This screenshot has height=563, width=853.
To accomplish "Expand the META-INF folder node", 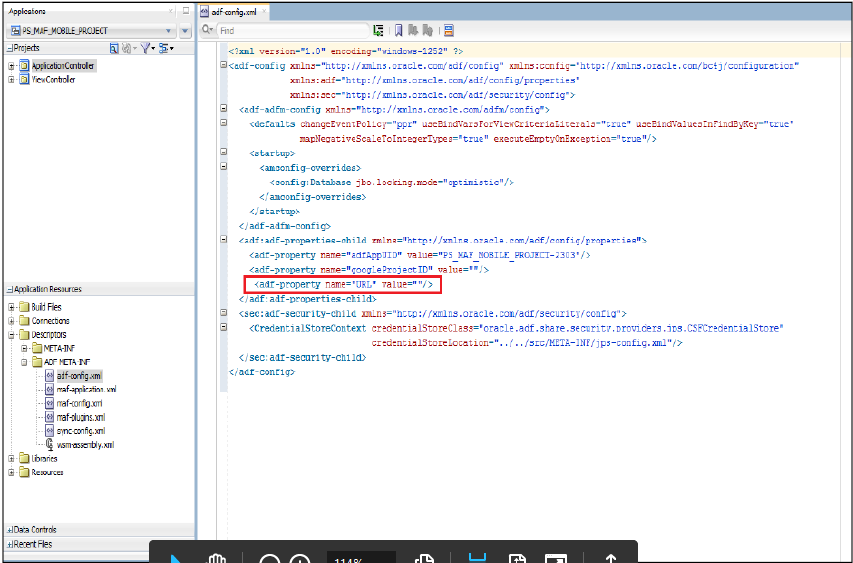I will pyautogui.click(x=24, y=348).
